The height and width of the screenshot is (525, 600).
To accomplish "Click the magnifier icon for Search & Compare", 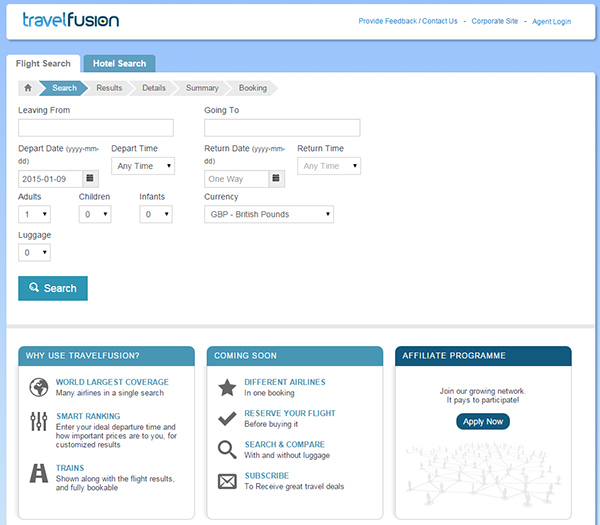I will (227, 450).
